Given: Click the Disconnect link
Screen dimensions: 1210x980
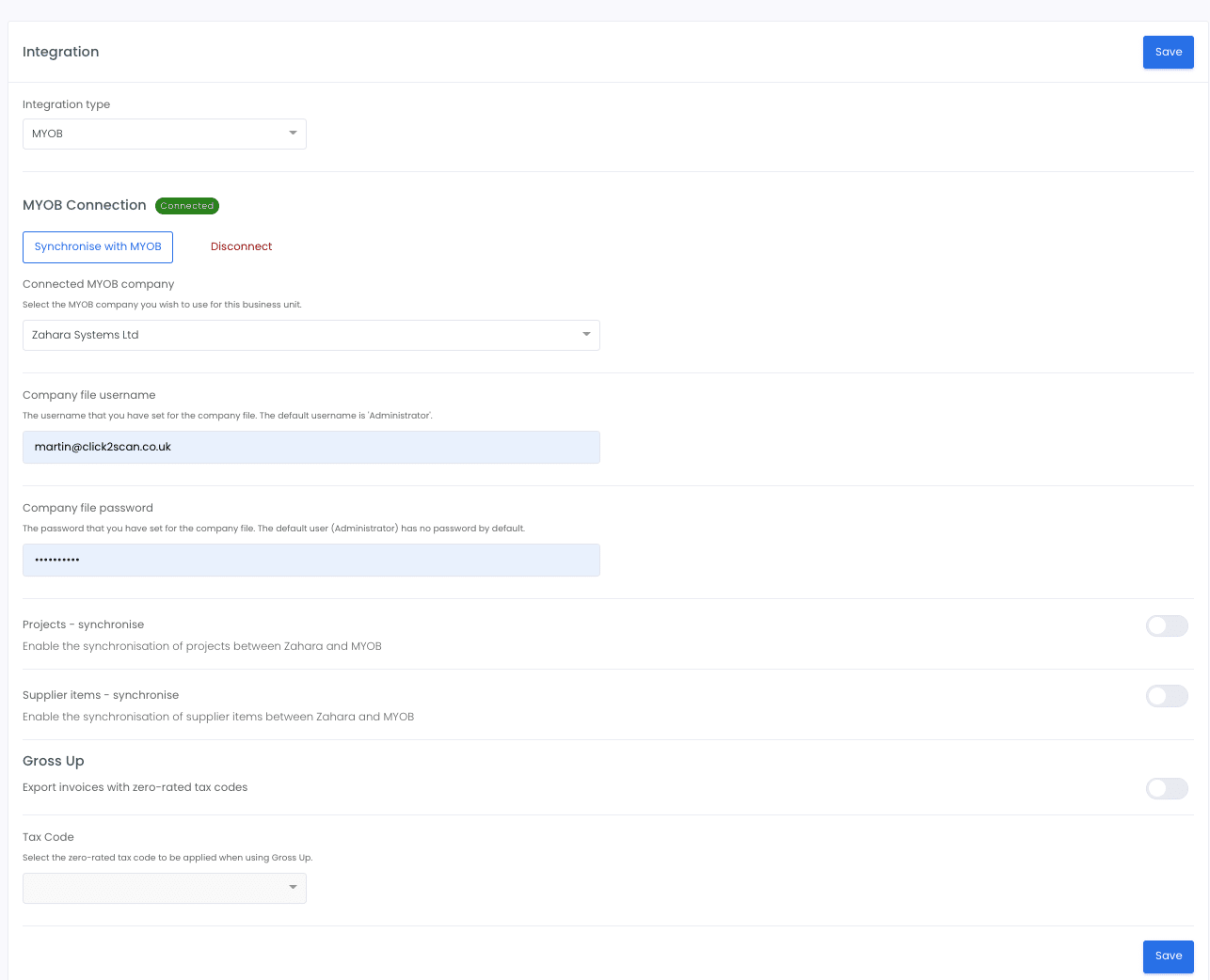Looking at the screenshot, I should click(x=241, y=246).
